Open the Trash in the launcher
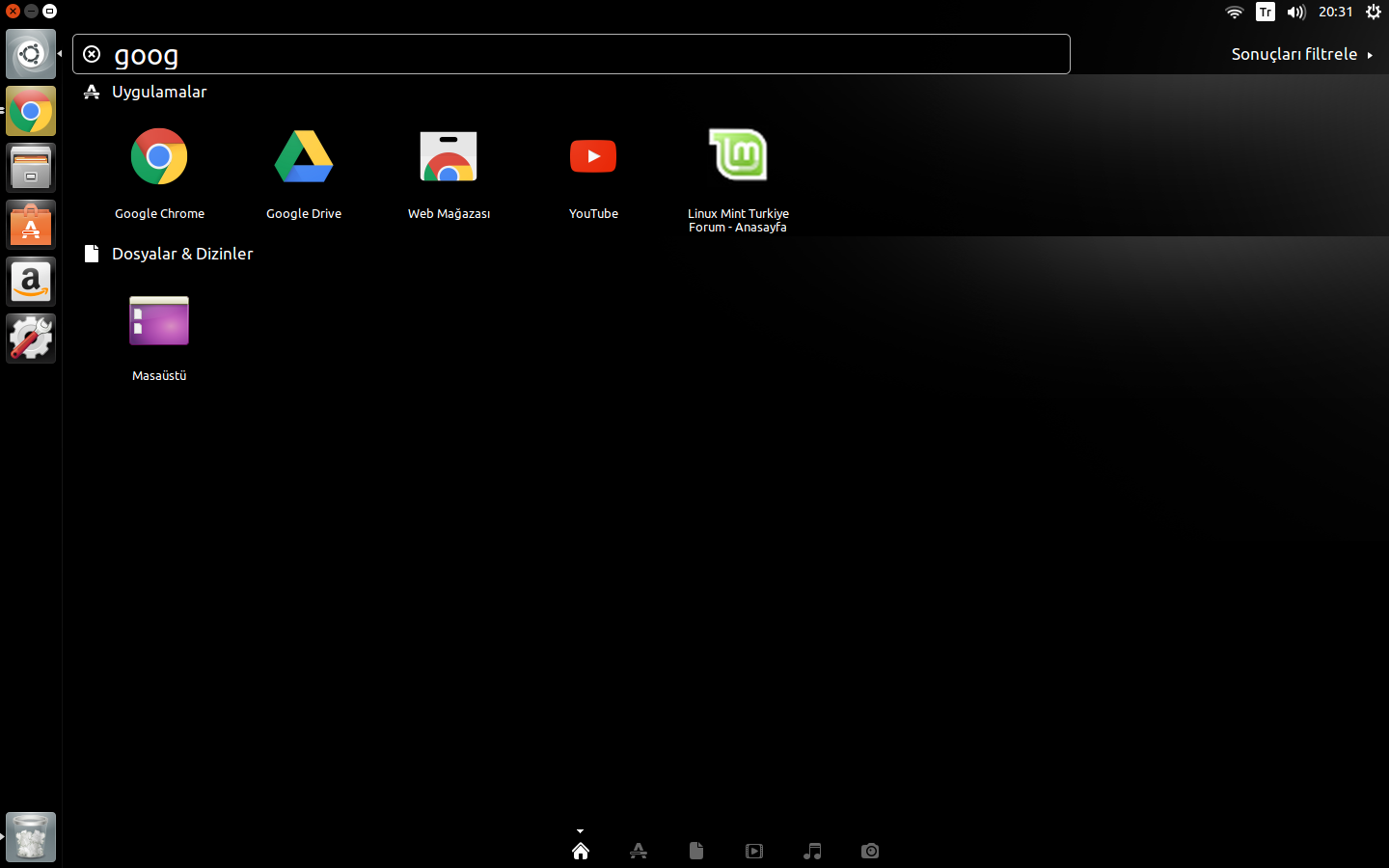This screenshot has height=868, width=1389. 31,837
